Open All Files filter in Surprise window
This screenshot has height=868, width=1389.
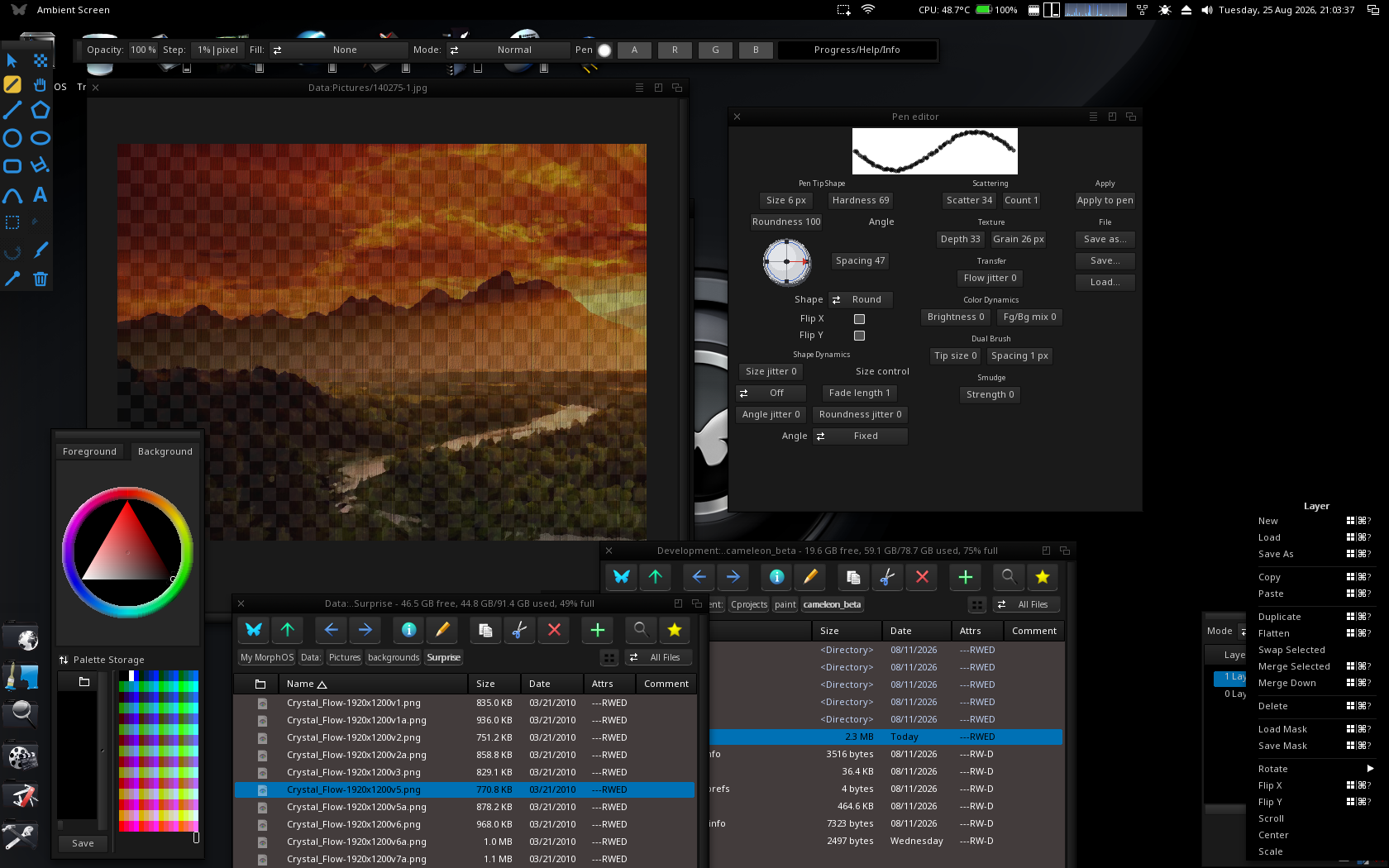point(658,658)
